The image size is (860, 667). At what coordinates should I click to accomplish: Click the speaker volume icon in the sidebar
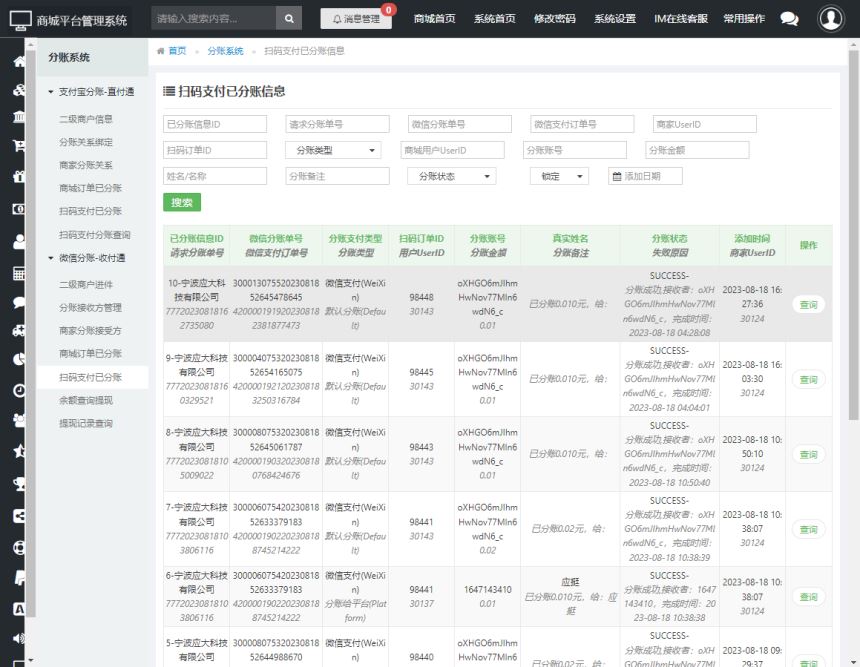(19, 638)
